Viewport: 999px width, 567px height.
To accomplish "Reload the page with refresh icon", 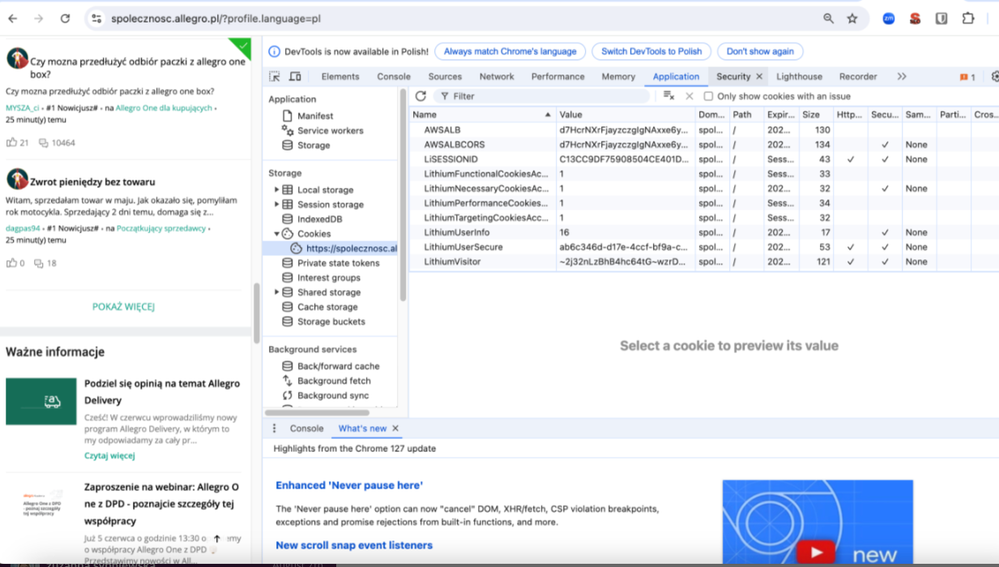I will click(x=65, y=18).
